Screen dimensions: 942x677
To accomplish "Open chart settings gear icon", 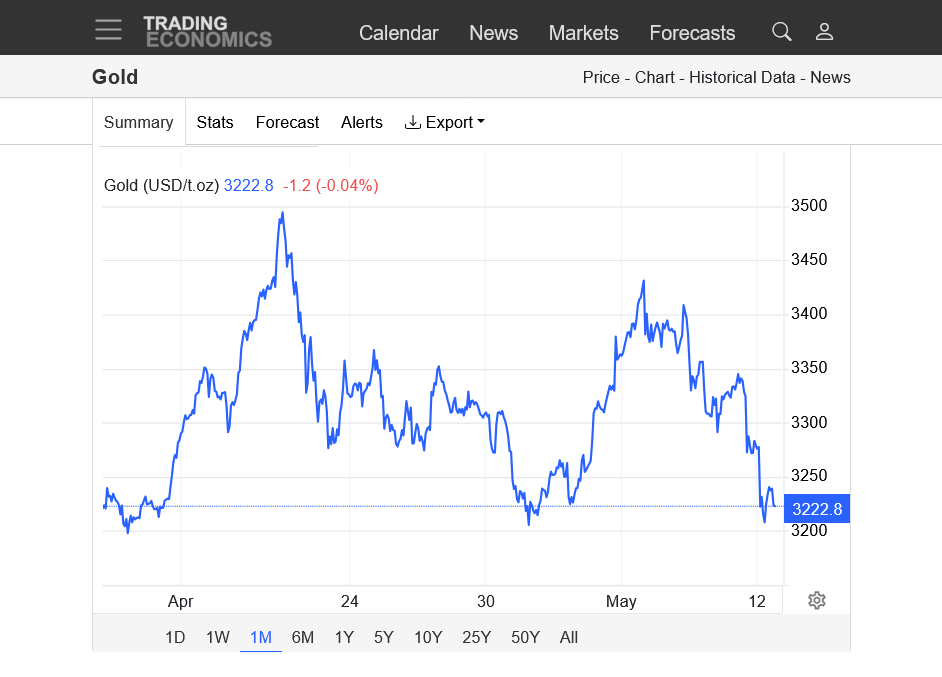I will [816, 600].
